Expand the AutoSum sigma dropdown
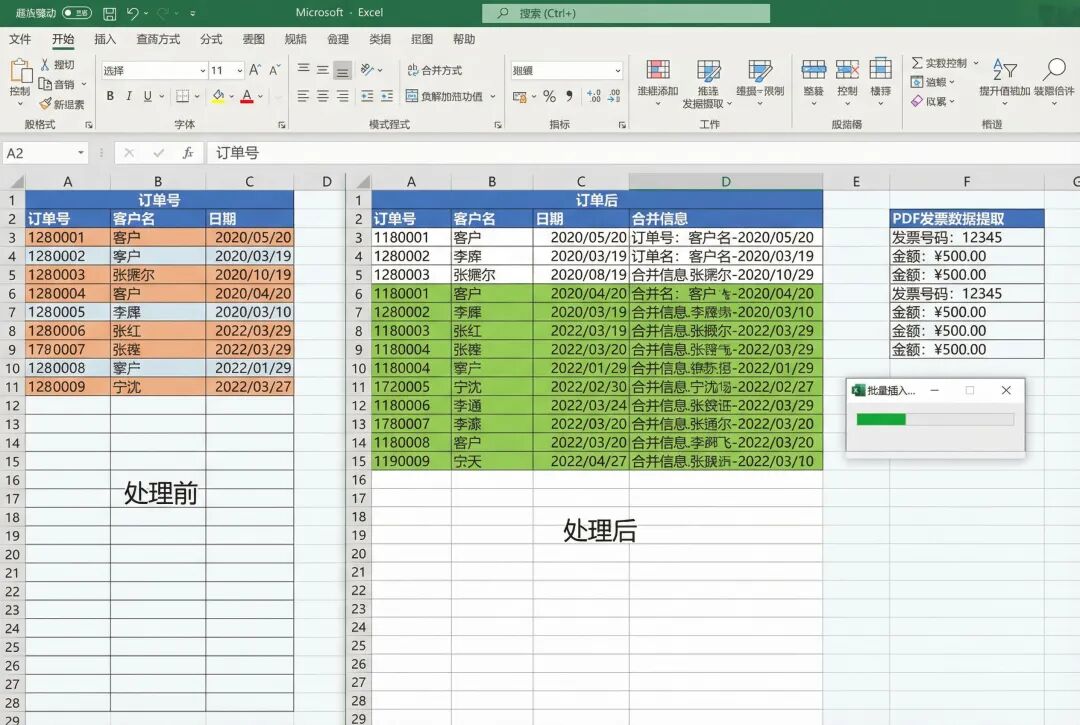The image size is (1080, 725). pyautogui.click(x=976, y=63)
